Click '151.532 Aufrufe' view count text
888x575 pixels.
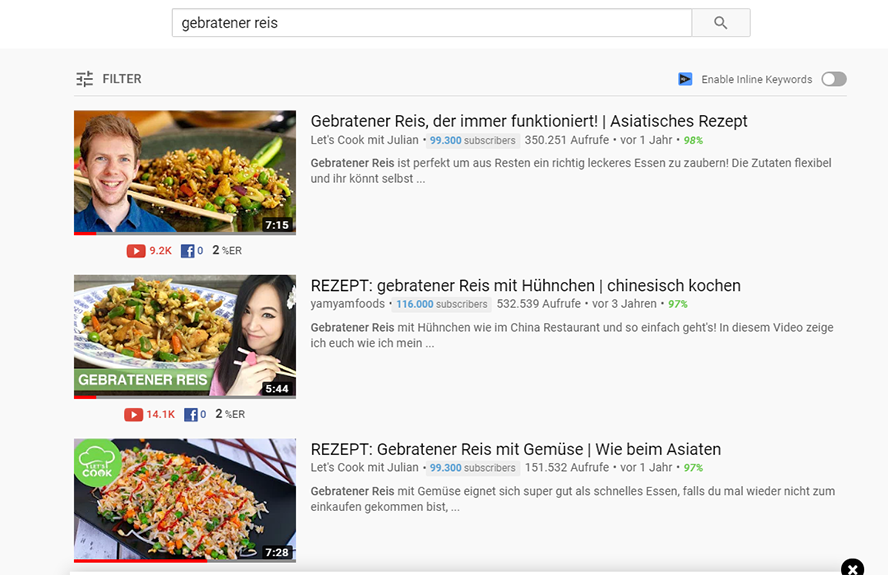tap(567, 467)
